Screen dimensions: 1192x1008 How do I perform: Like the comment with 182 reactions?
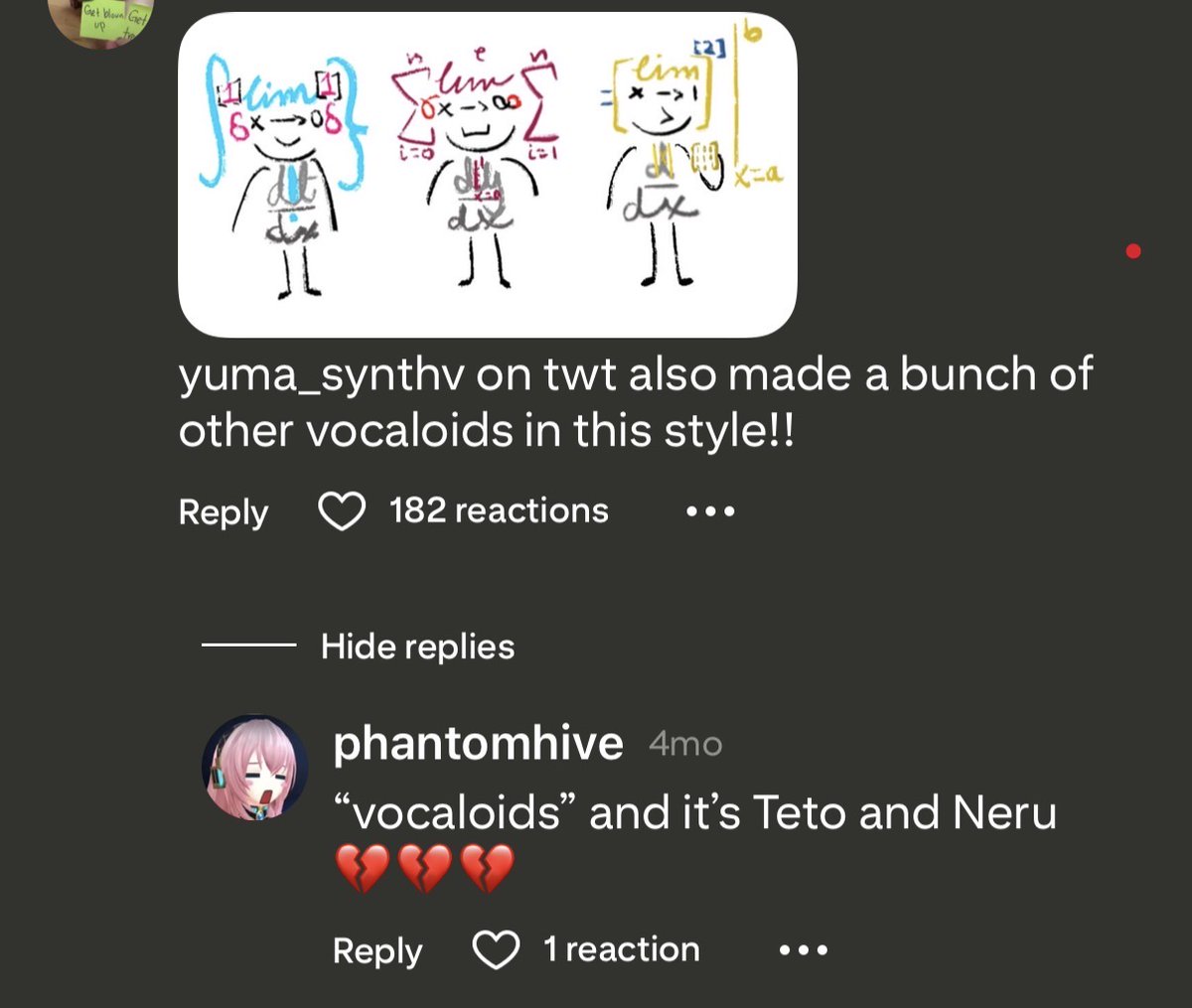click(x=341, y=511)
